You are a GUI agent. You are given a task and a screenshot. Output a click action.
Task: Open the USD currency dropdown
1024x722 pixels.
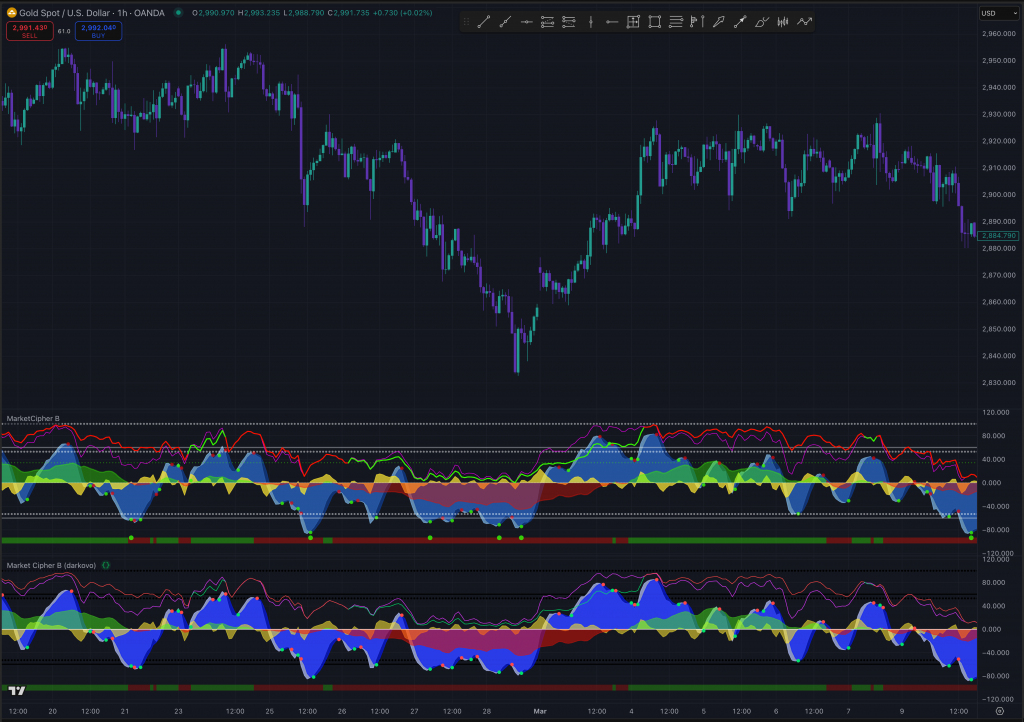coord(992,13)
